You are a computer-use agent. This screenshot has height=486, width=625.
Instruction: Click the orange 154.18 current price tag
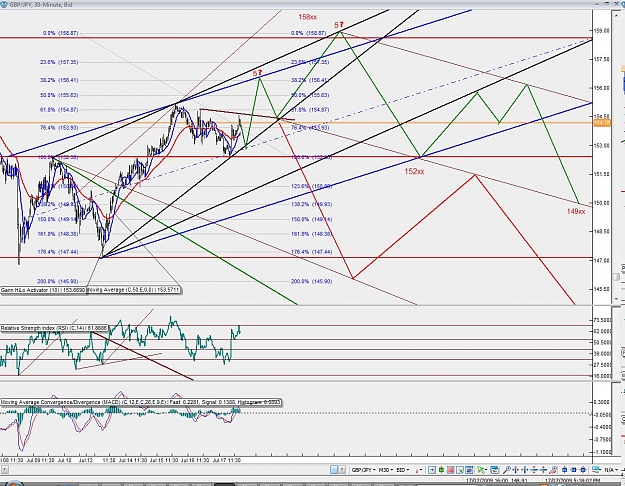point(602,123)
